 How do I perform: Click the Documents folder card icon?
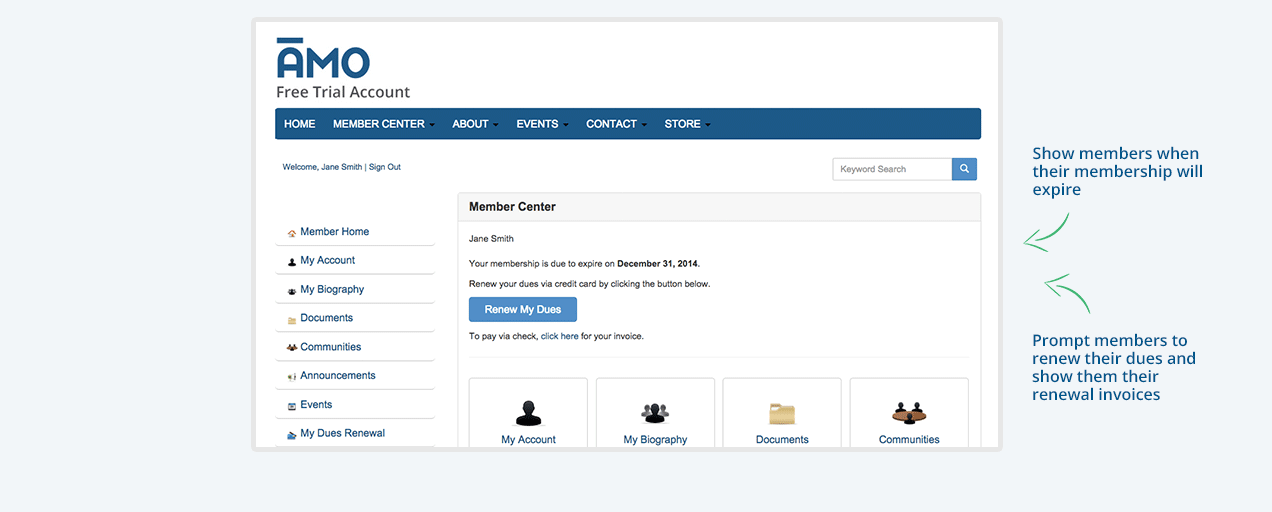(x=782, y=413)
